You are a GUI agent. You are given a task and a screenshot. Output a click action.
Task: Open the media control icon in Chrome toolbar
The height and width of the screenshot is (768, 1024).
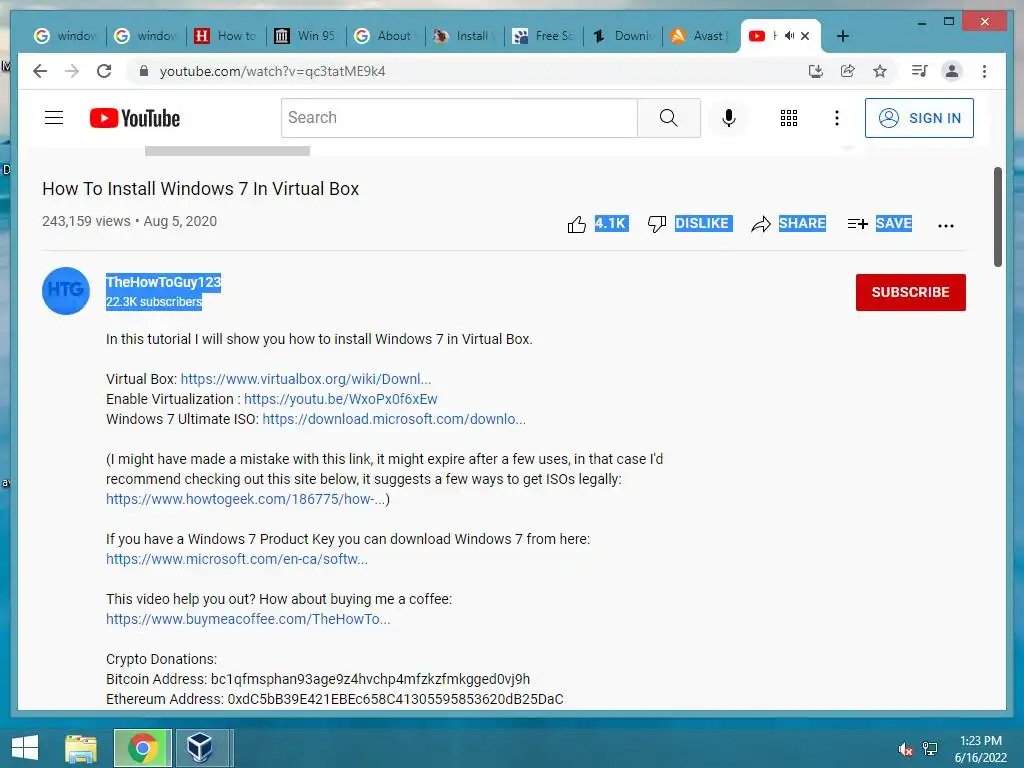(x=920, y=71)
